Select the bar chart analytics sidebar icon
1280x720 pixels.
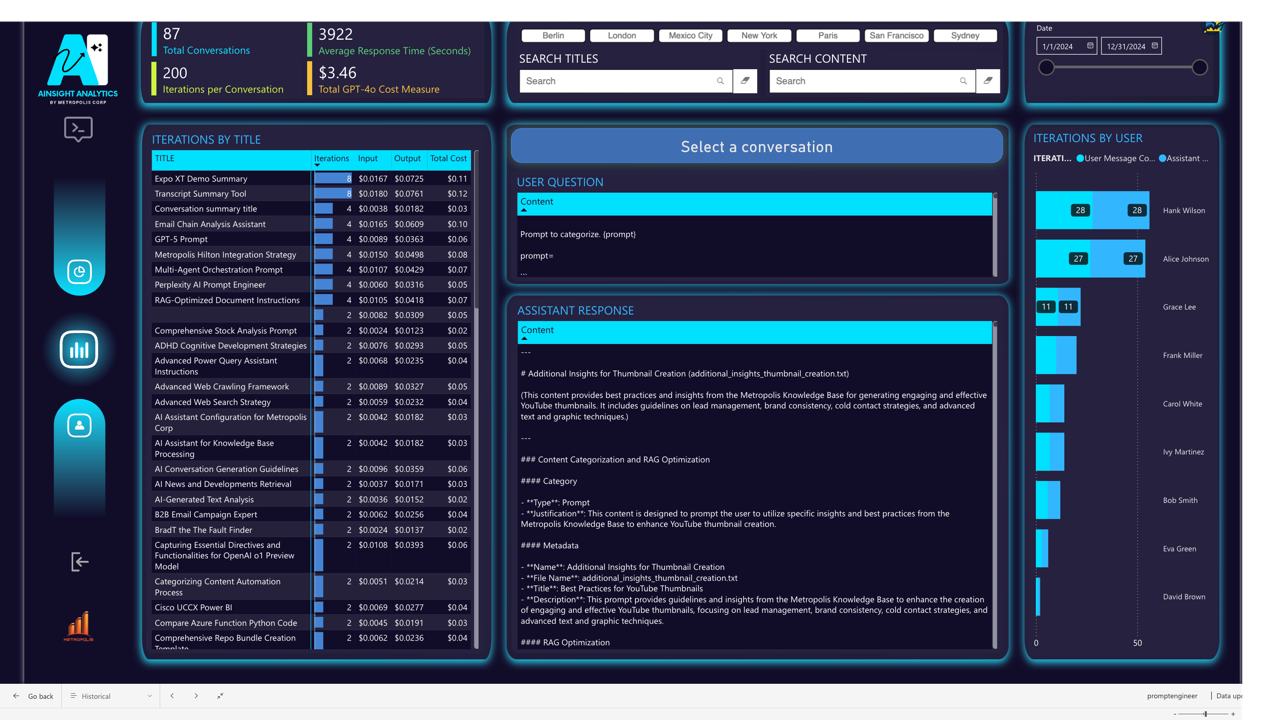click(79, 350)
